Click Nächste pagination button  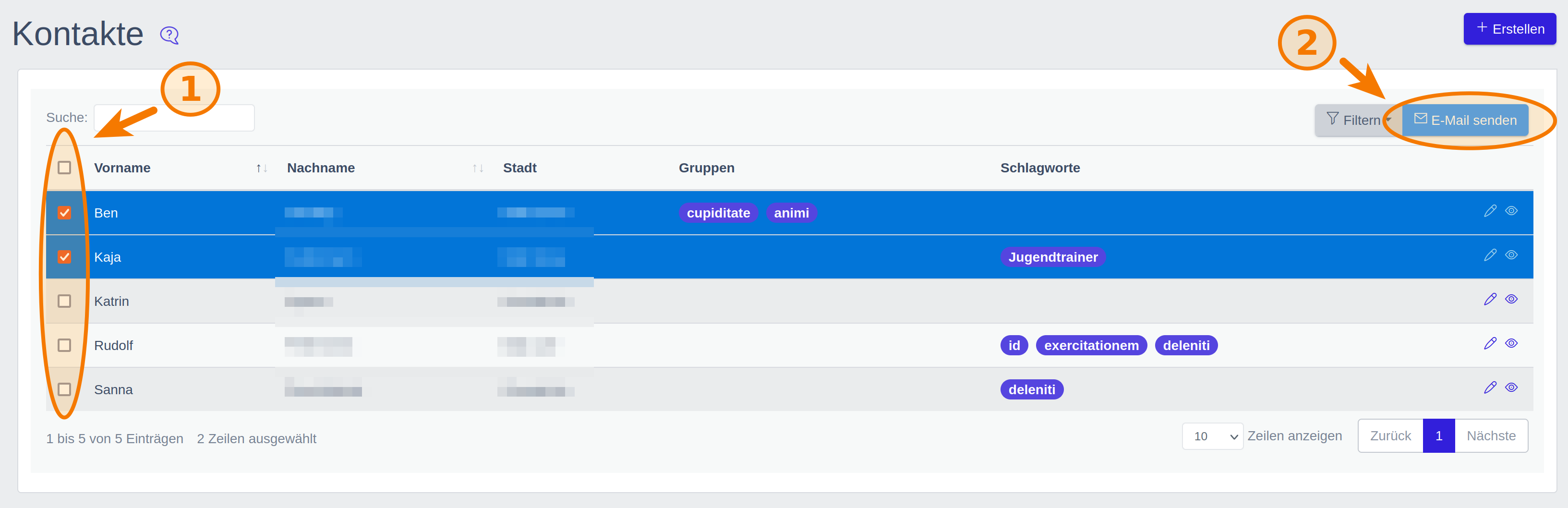point(1491,436)
